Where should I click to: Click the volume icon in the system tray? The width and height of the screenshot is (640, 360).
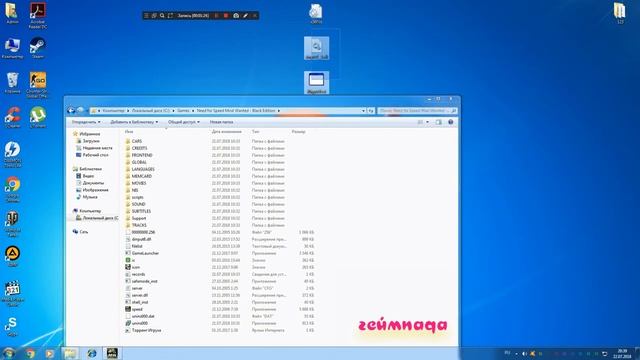(x=524, y=353)
